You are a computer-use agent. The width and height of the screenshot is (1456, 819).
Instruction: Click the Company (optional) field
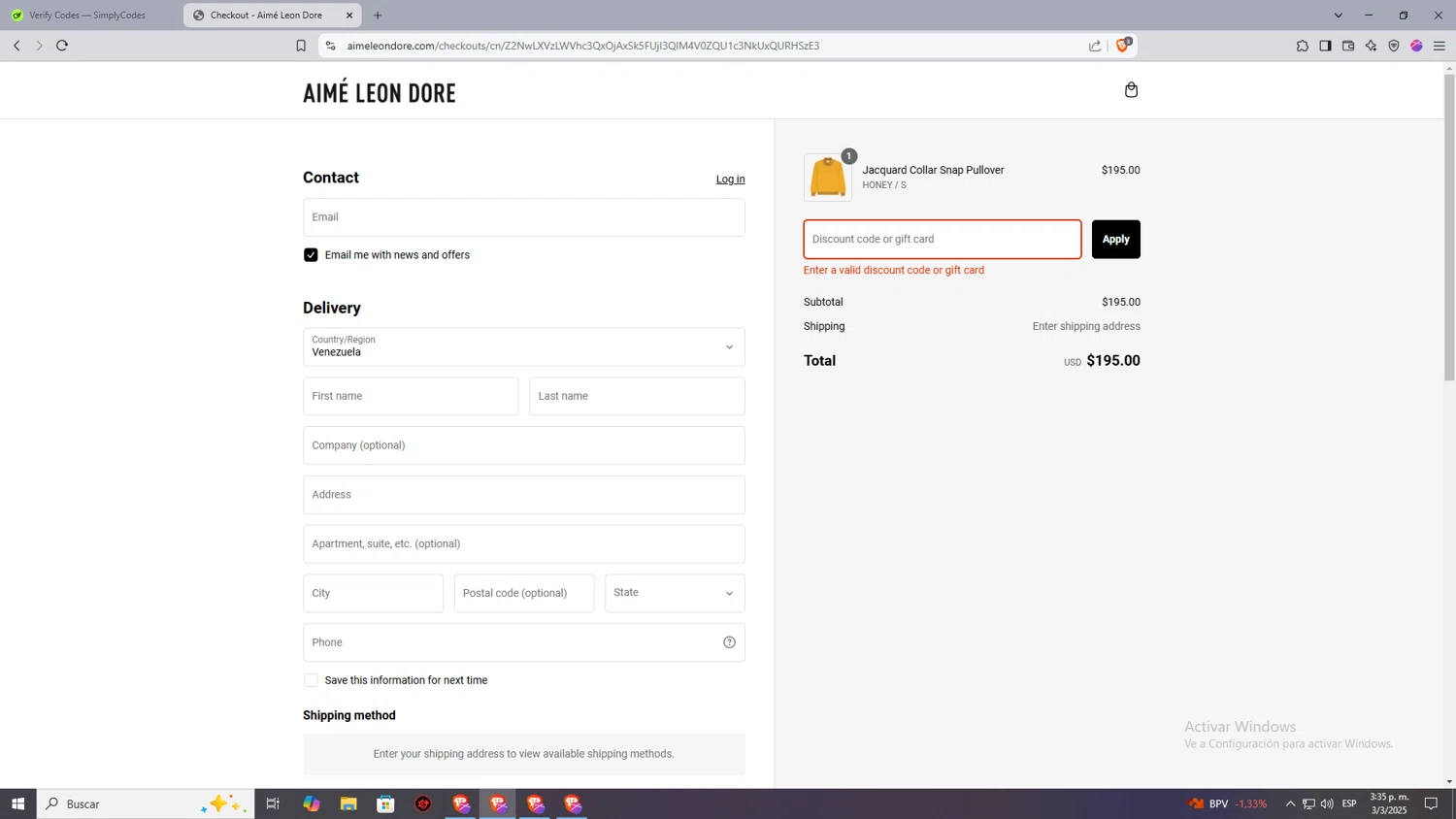click(x=524, y=445)
